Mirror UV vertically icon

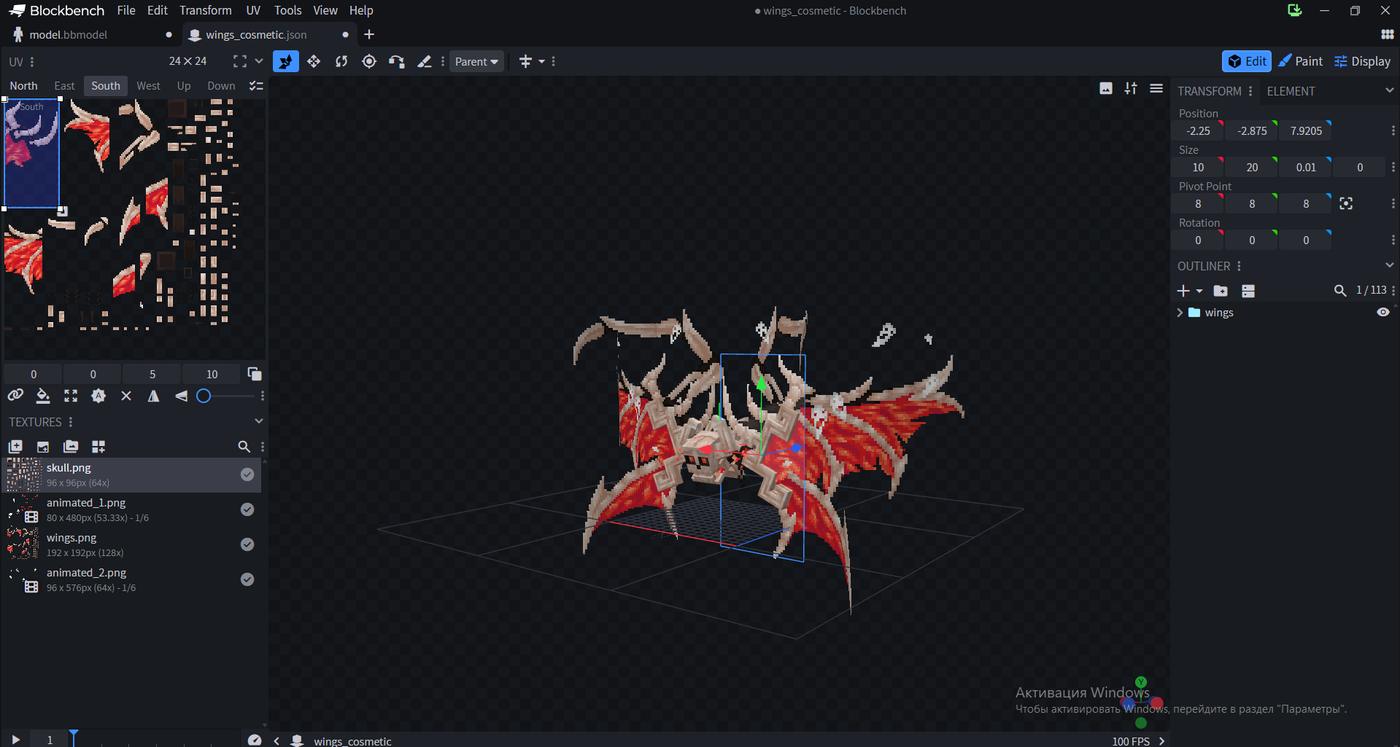(181, 396)
